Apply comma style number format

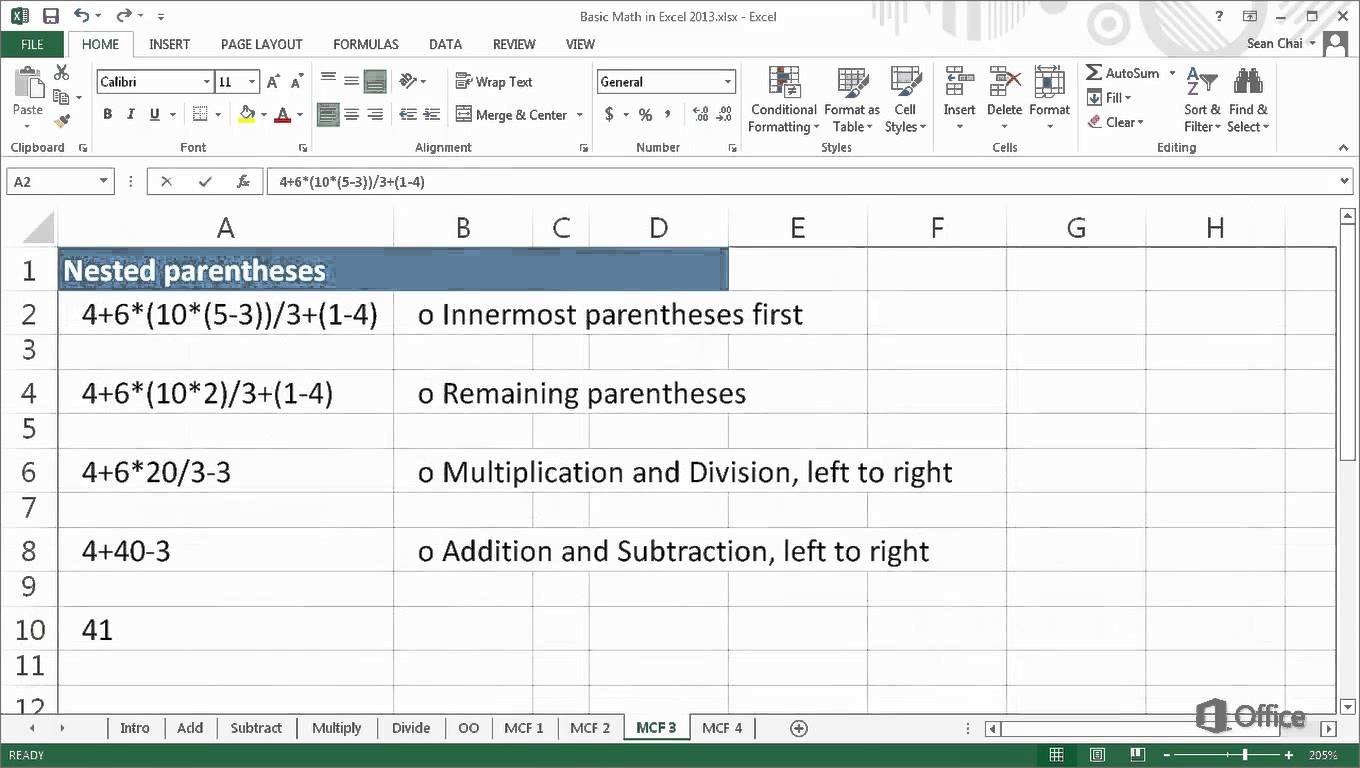pyautogui.click(x=668, y=115)
